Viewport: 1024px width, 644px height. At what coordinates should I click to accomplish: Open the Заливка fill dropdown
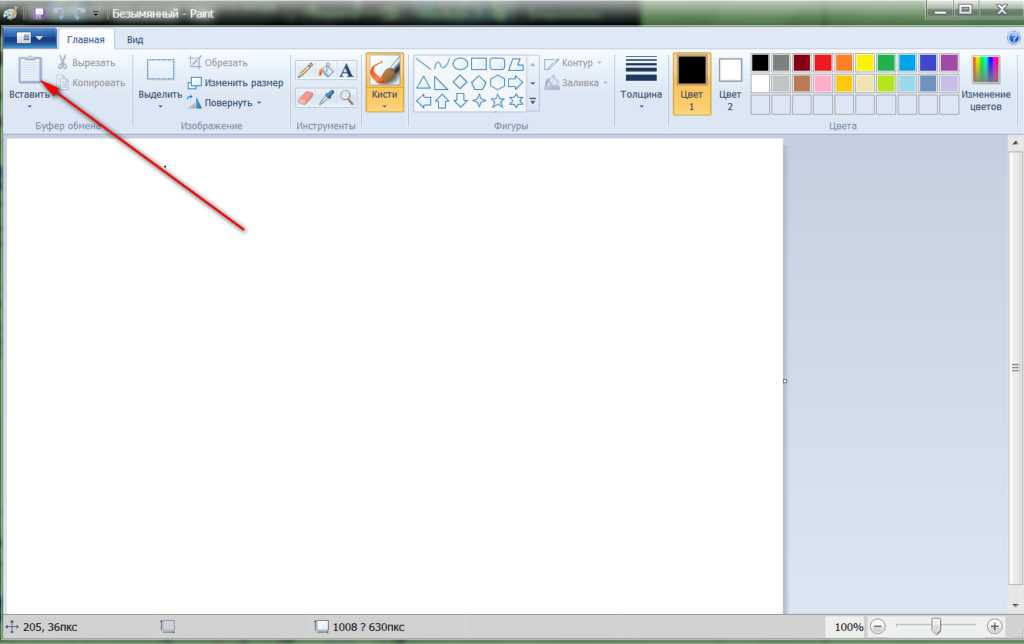tap(605, 83)
